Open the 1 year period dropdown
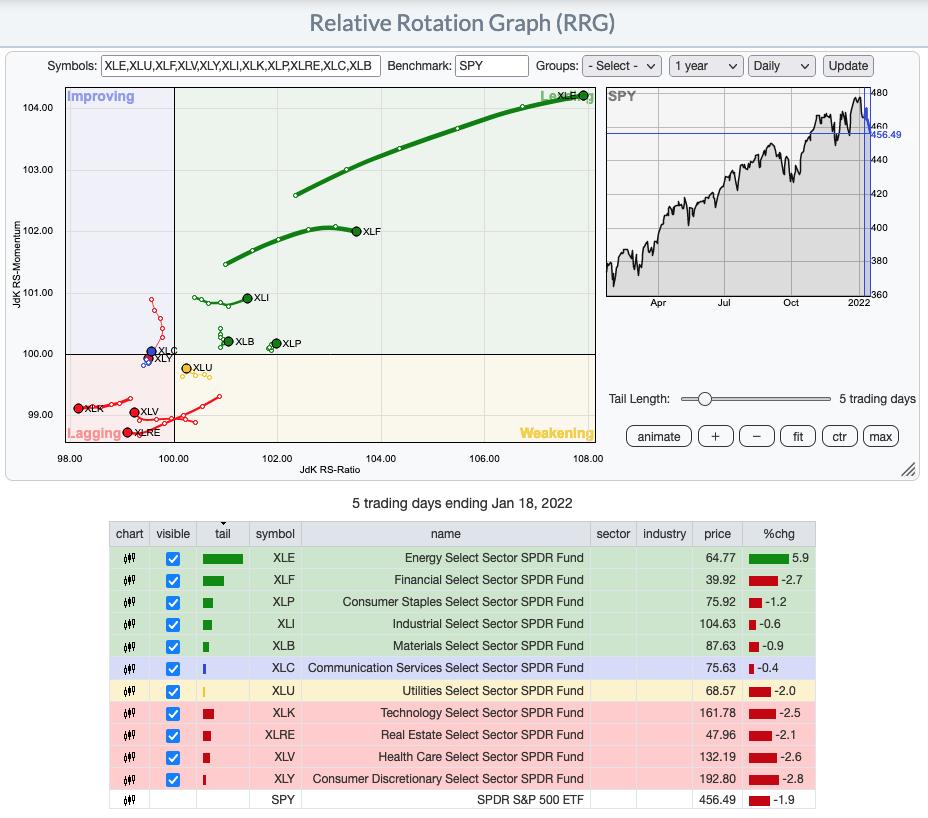Viewport: 928px width, 818px height. (705, 66)
